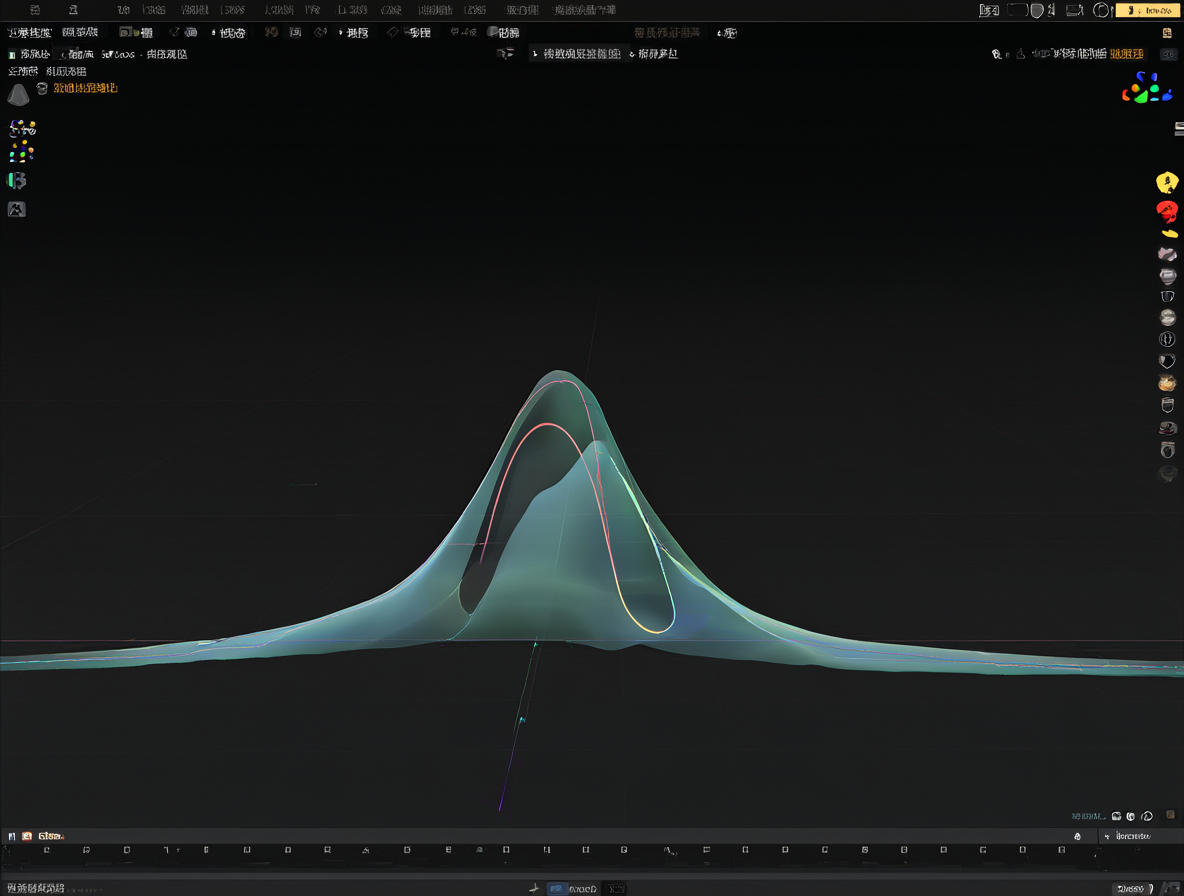Click the circle icon beside the yellow button

1102,11
